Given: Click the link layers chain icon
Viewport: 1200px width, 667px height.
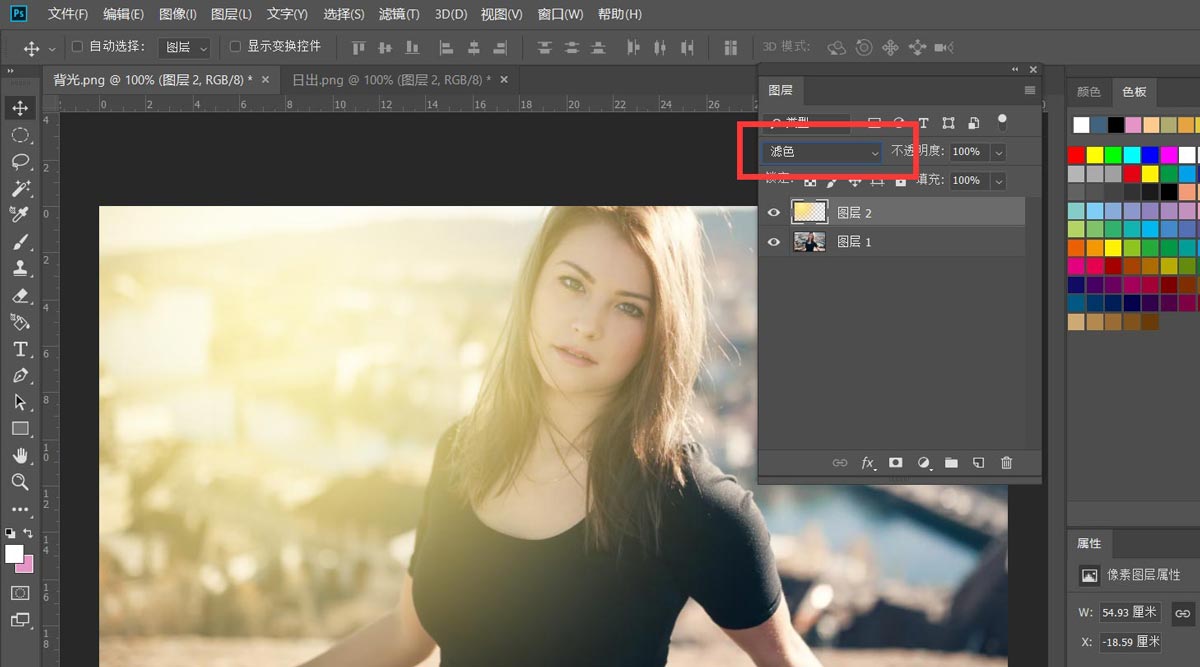Looking at the screenshot, I should point(840,463).
